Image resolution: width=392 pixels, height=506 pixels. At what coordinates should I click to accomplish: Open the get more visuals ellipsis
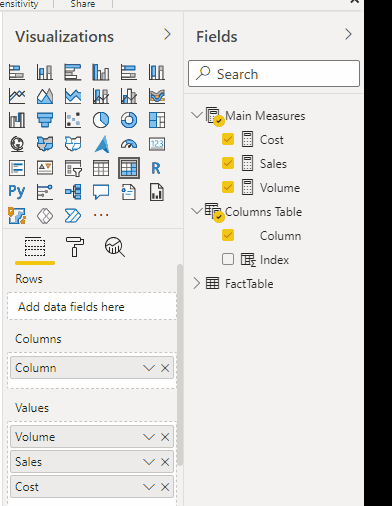pyautogui.click(x=101, y=215)
